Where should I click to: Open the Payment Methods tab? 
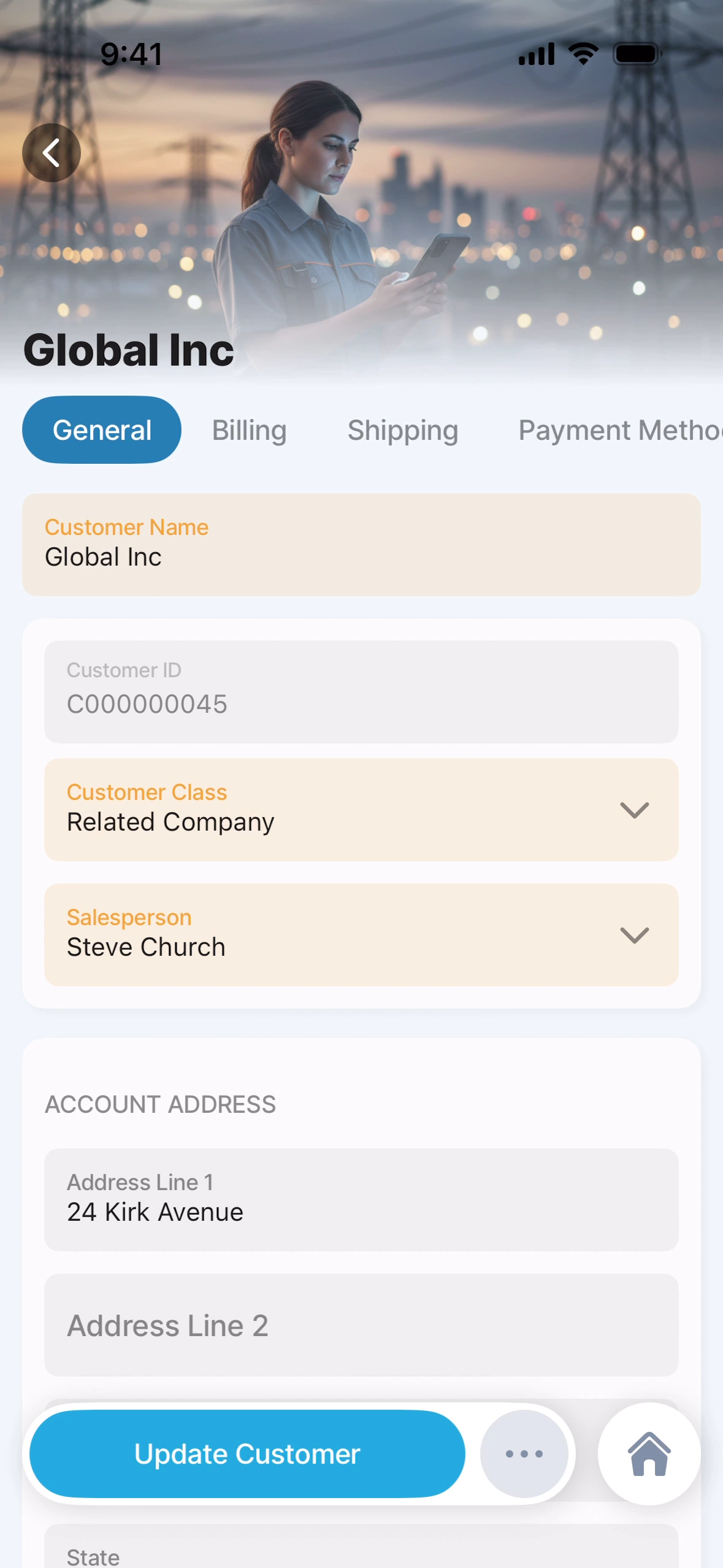coord(619,430)
